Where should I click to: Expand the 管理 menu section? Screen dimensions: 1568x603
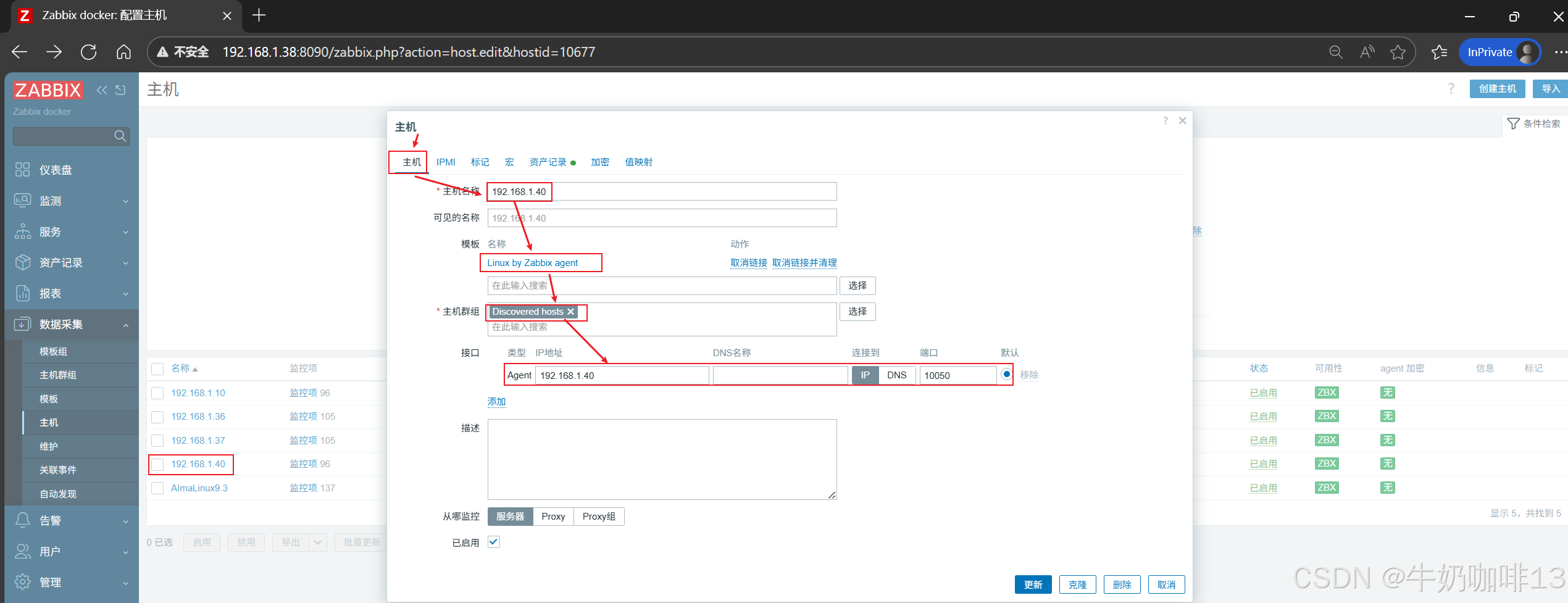72,582
